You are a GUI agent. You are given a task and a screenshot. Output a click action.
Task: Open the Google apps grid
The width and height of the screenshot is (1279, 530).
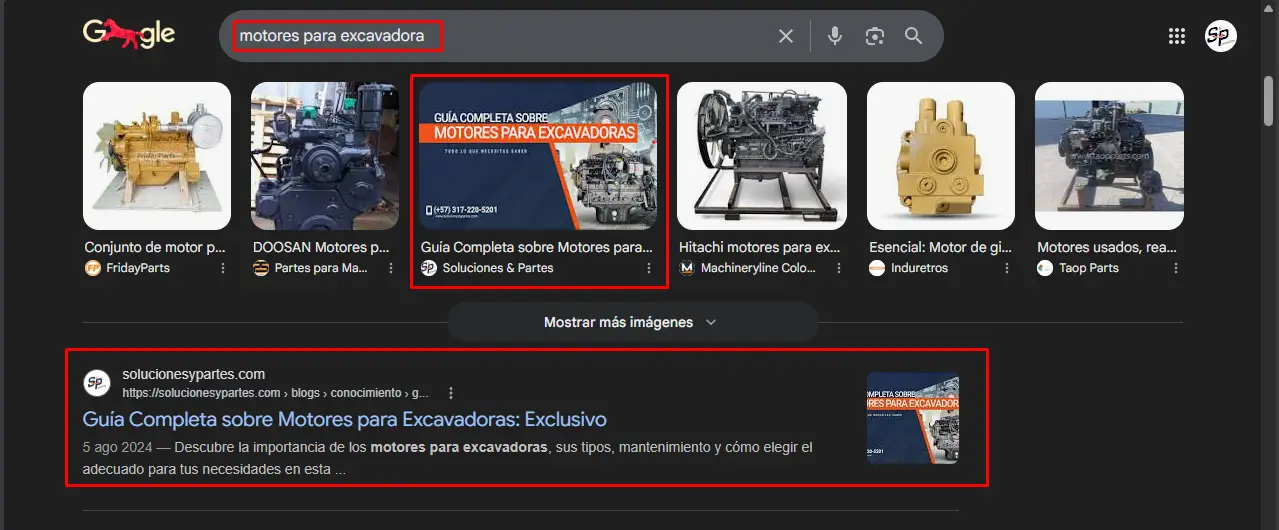click(x=1177, y=36)
